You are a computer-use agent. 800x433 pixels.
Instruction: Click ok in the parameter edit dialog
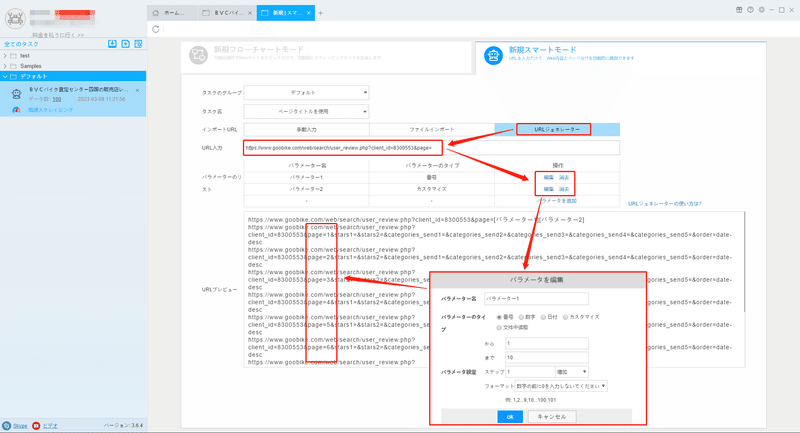click(510, 417)
